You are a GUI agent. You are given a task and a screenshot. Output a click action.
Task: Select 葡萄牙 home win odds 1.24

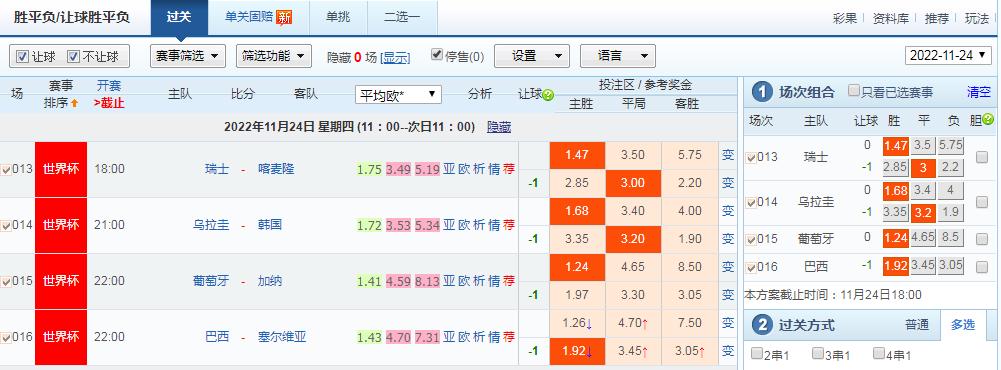coord(577,267)
